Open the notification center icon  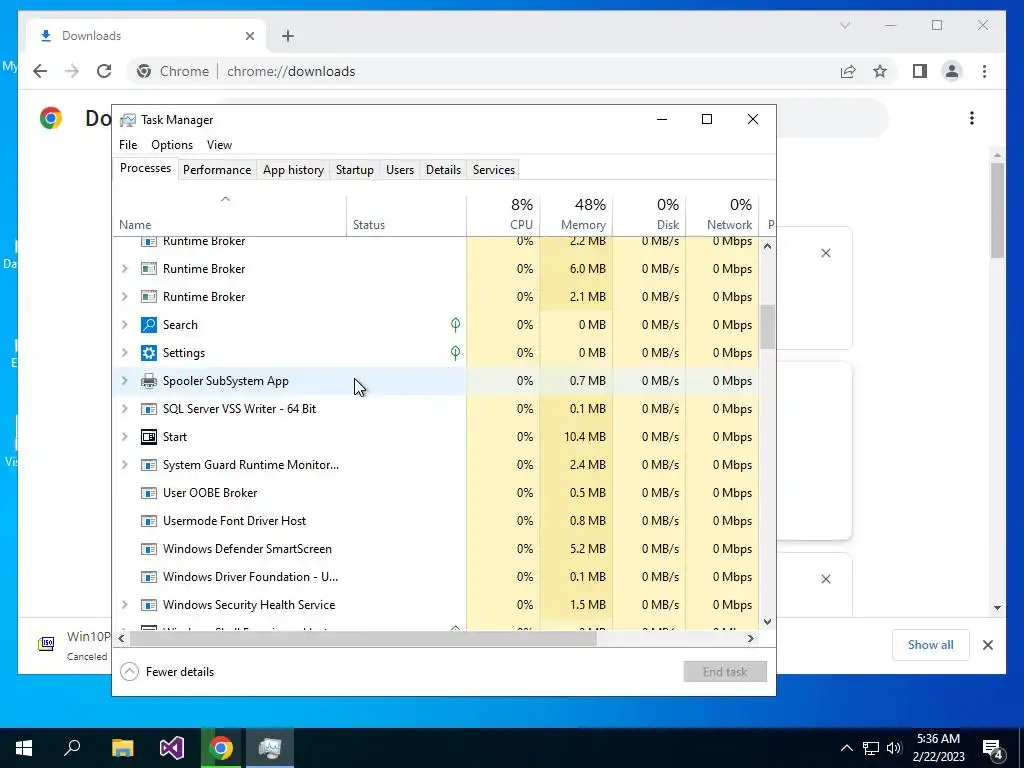[993, 748]
